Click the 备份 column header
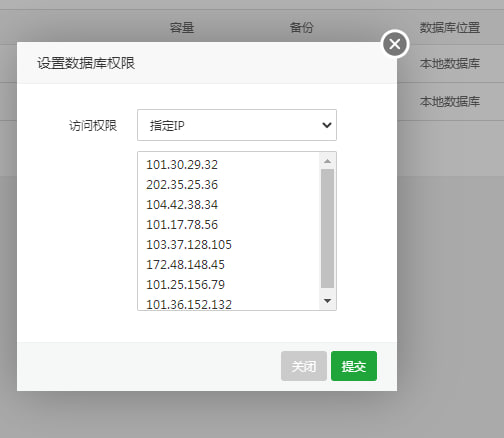 [x=301, y=27]
